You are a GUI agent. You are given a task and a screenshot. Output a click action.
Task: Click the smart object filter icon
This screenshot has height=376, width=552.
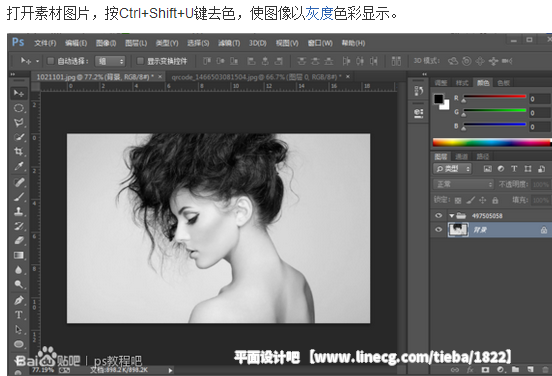(541, 169)
